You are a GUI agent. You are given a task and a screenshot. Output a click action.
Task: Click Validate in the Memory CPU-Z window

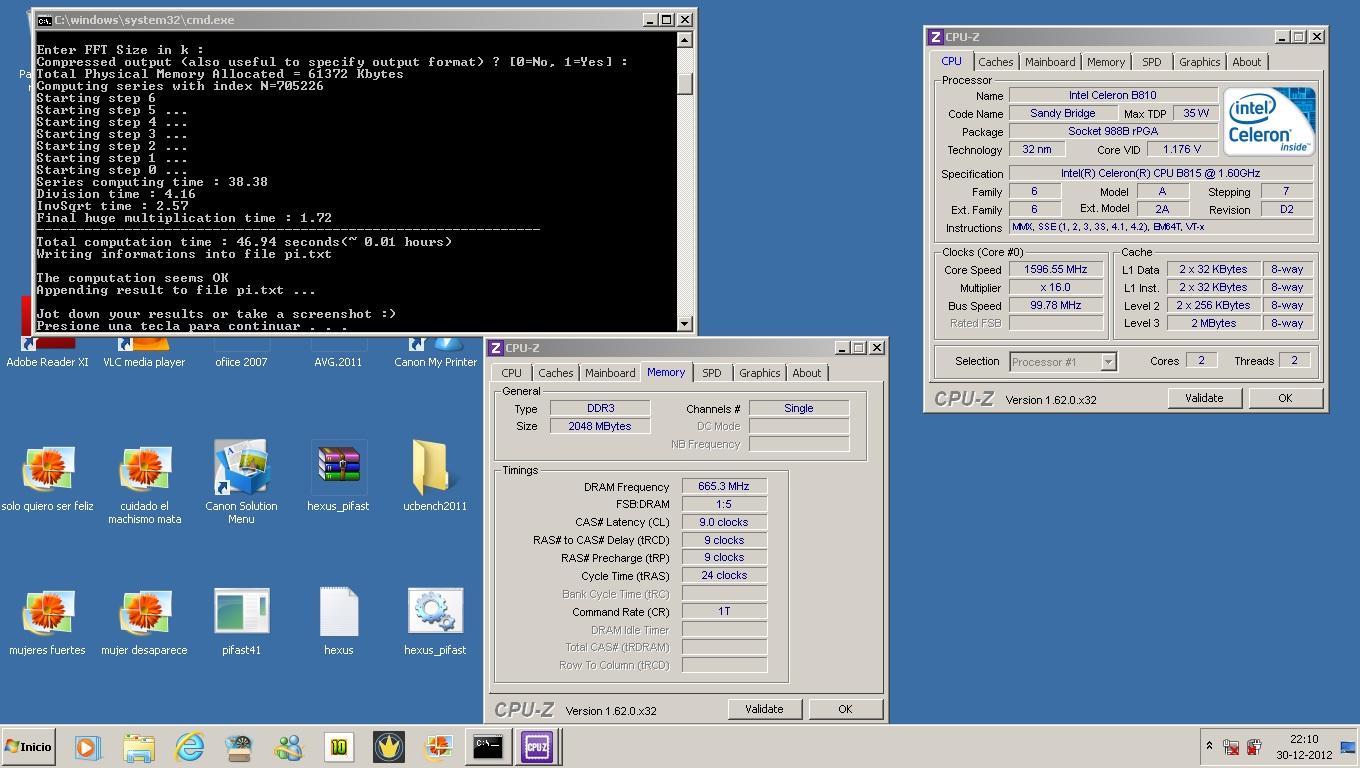[x=764, y=709]
